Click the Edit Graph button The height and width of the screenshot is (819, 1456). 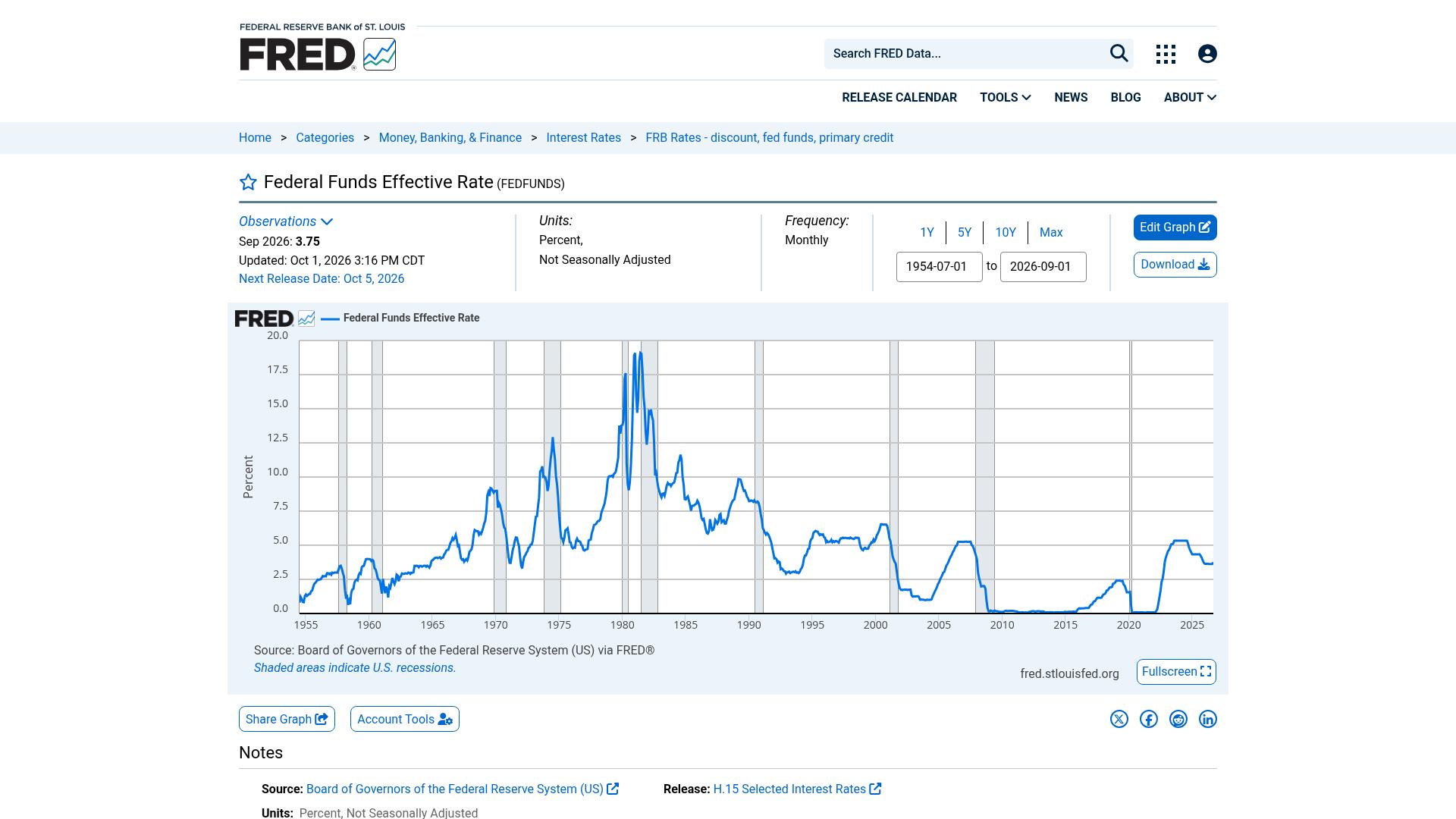pyautogui.click(x=1175, y=227)
